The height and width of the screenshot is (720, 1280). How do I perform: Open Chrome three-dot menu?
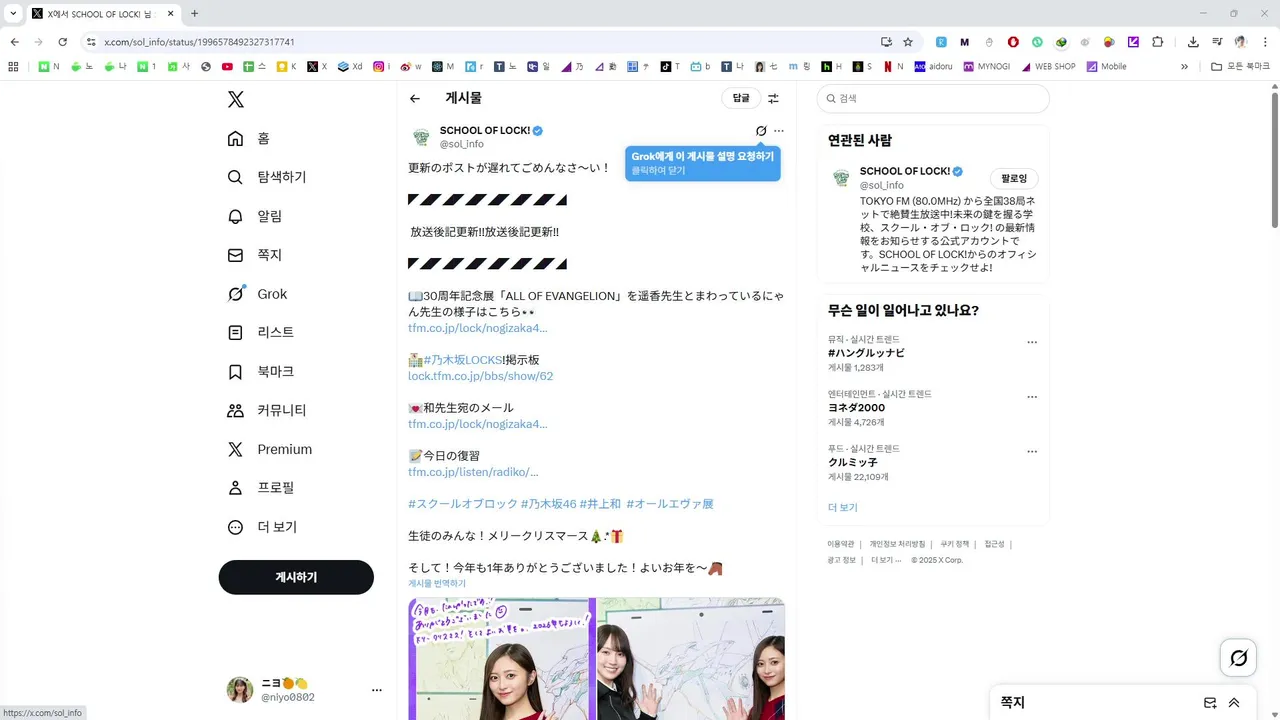click(1265, 42)
